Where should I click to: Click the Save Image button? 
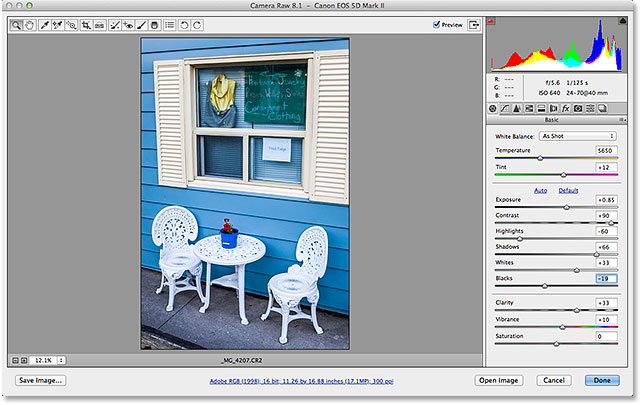(41, 381)
